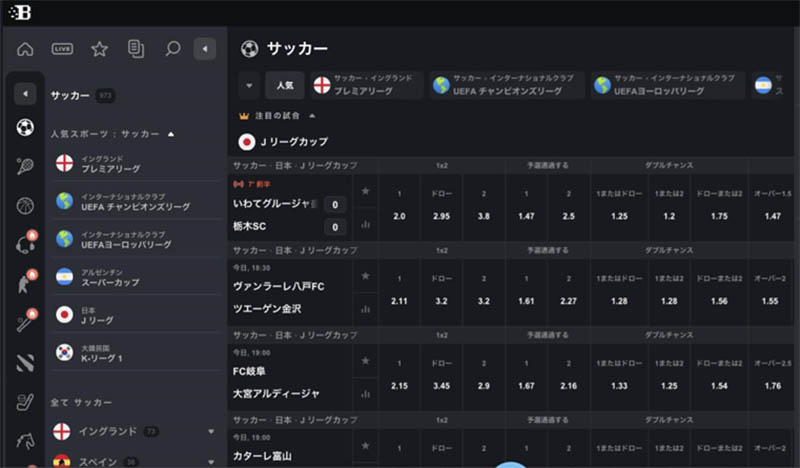Screen dimensions: 800x468
Task: Select 1.47 qualify odds for いわてグルージャ
Action: [527, 208]
